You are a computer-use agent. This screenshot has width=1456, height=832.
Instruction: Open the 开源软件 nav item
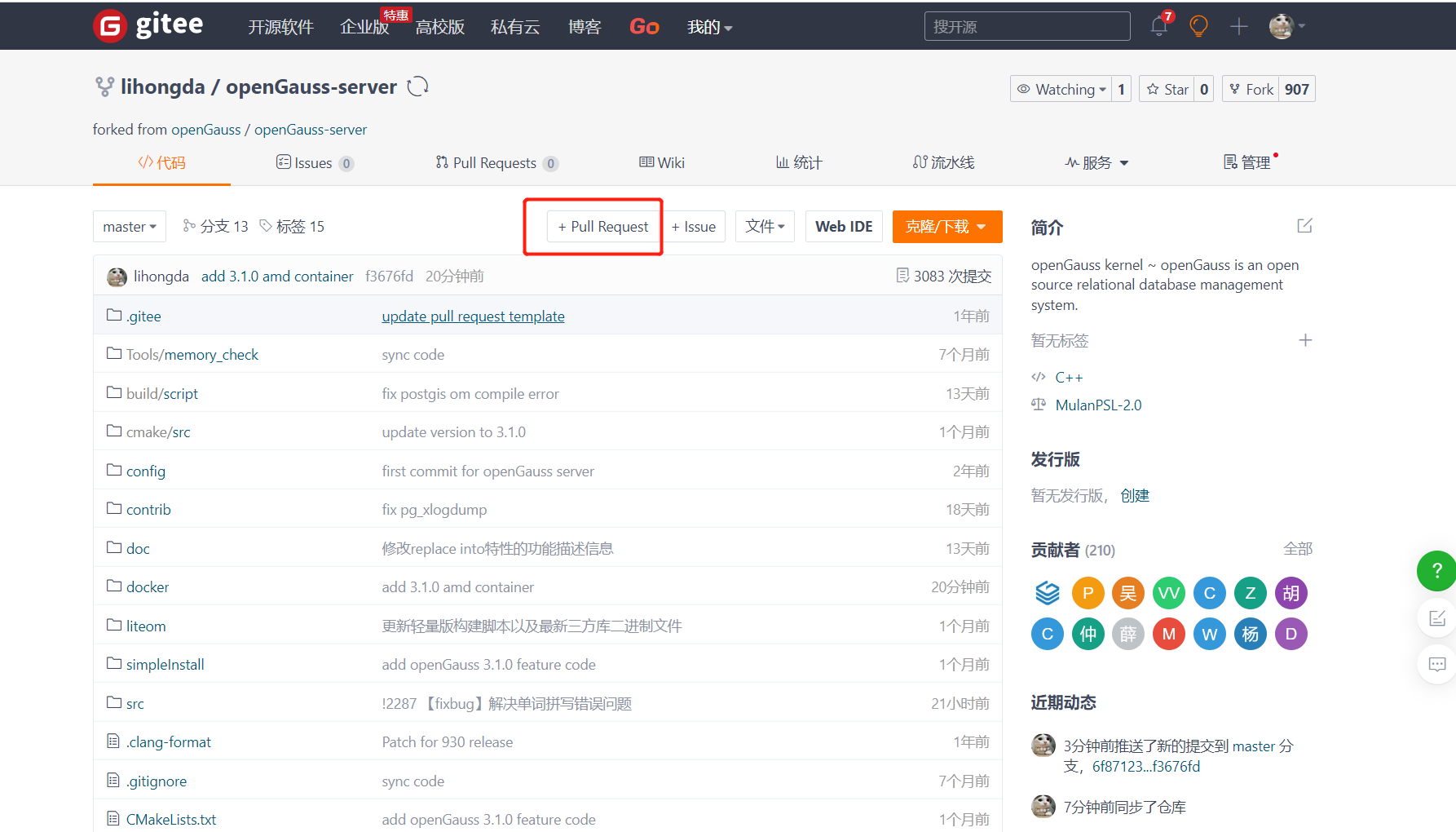(280, 27)
